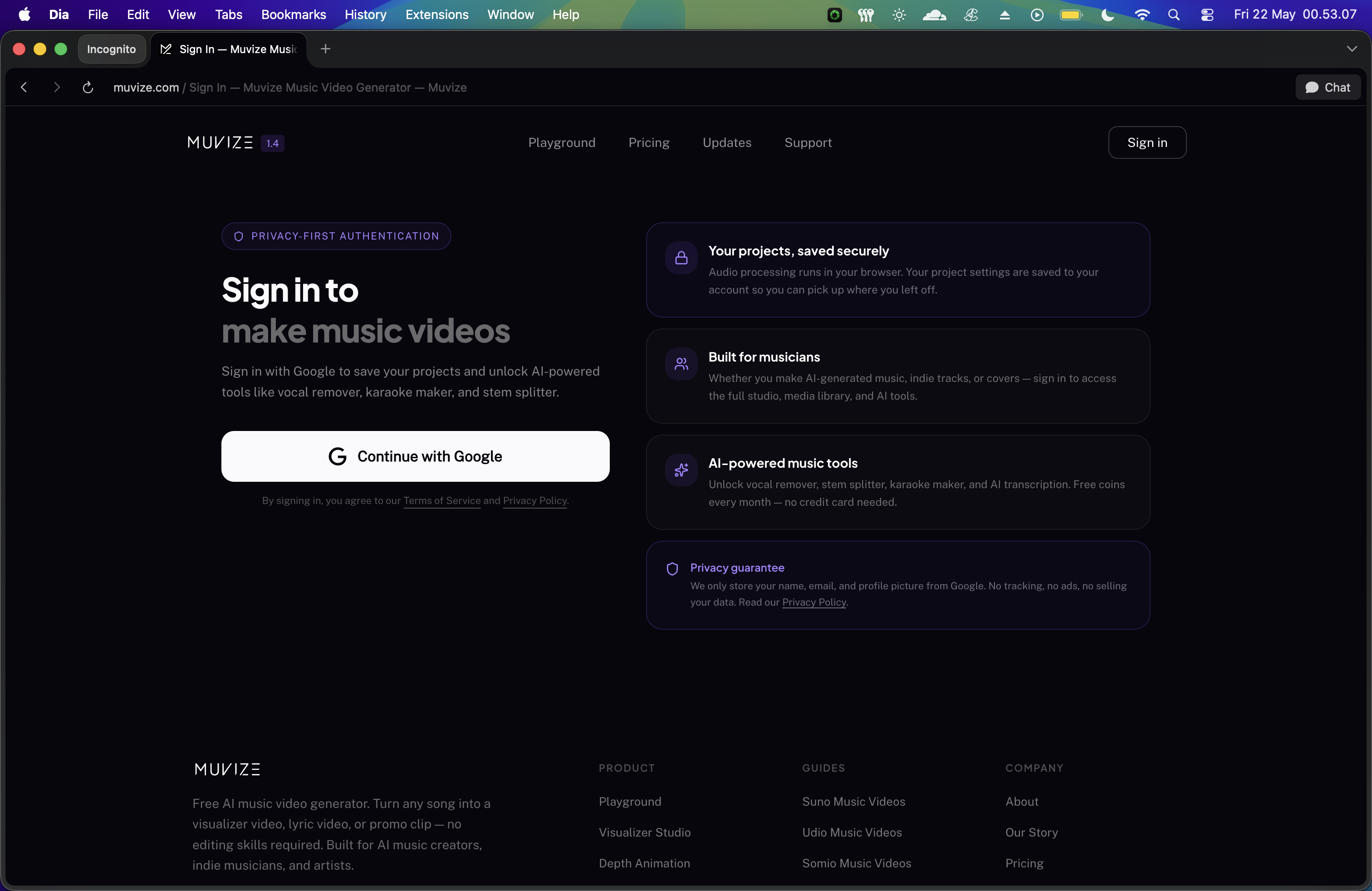This screenshot has height=891, width=1372.
Task: Open the Window menu
Action: [510, 15]
